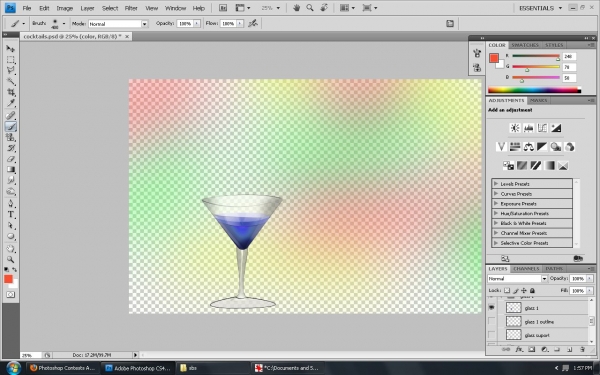Add a Levels adjustment
The width and height of the screenshot is (600, 375).
click(x=529, y=128)
